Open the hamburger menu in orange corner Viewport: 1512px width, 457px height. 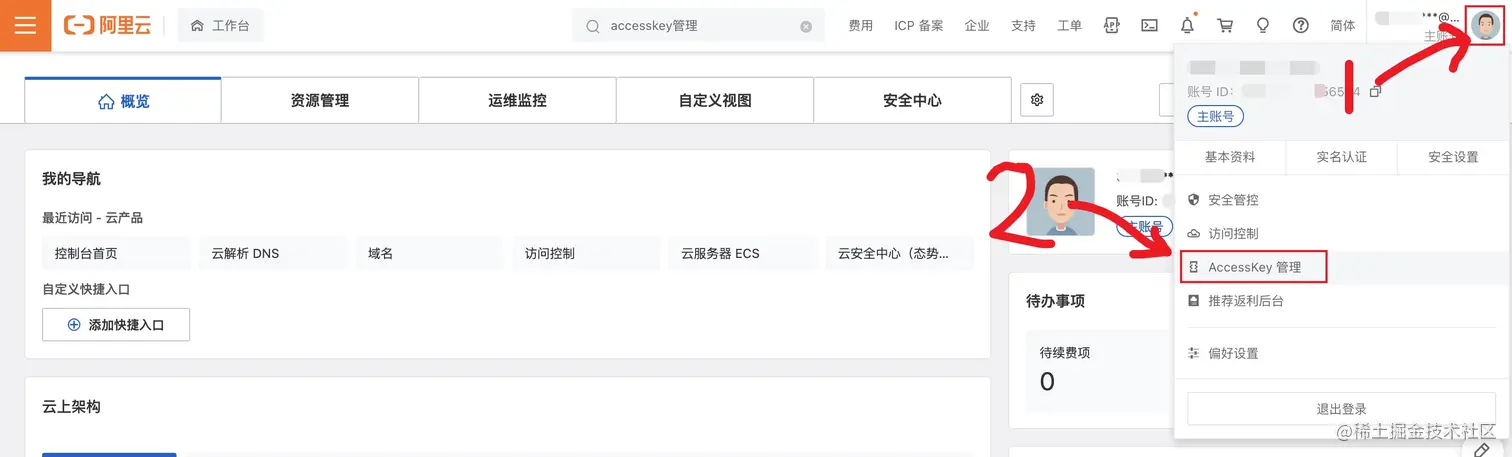[25, 25]
